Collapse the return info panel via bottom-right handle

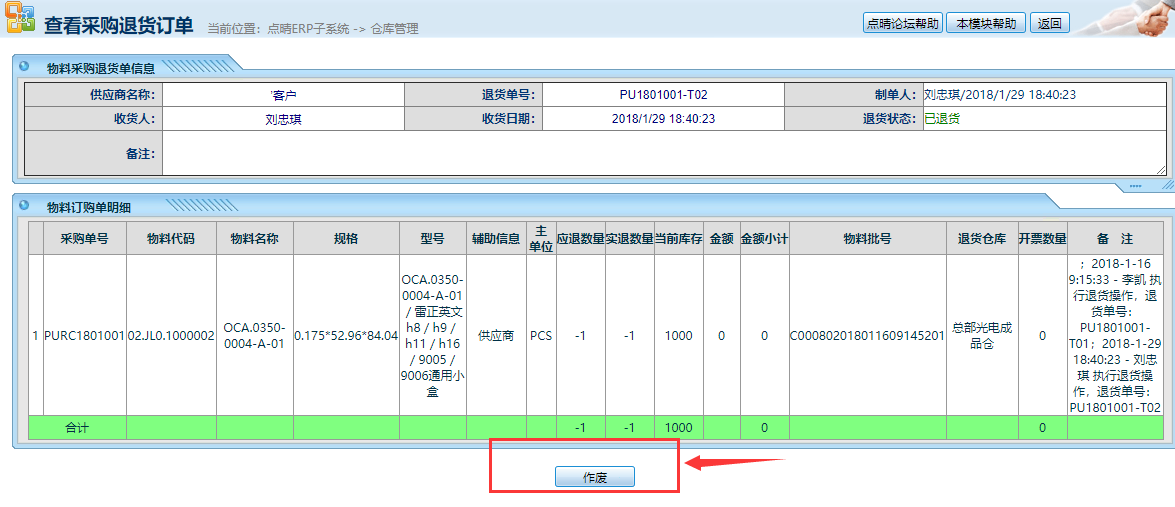coord(1134,186)
